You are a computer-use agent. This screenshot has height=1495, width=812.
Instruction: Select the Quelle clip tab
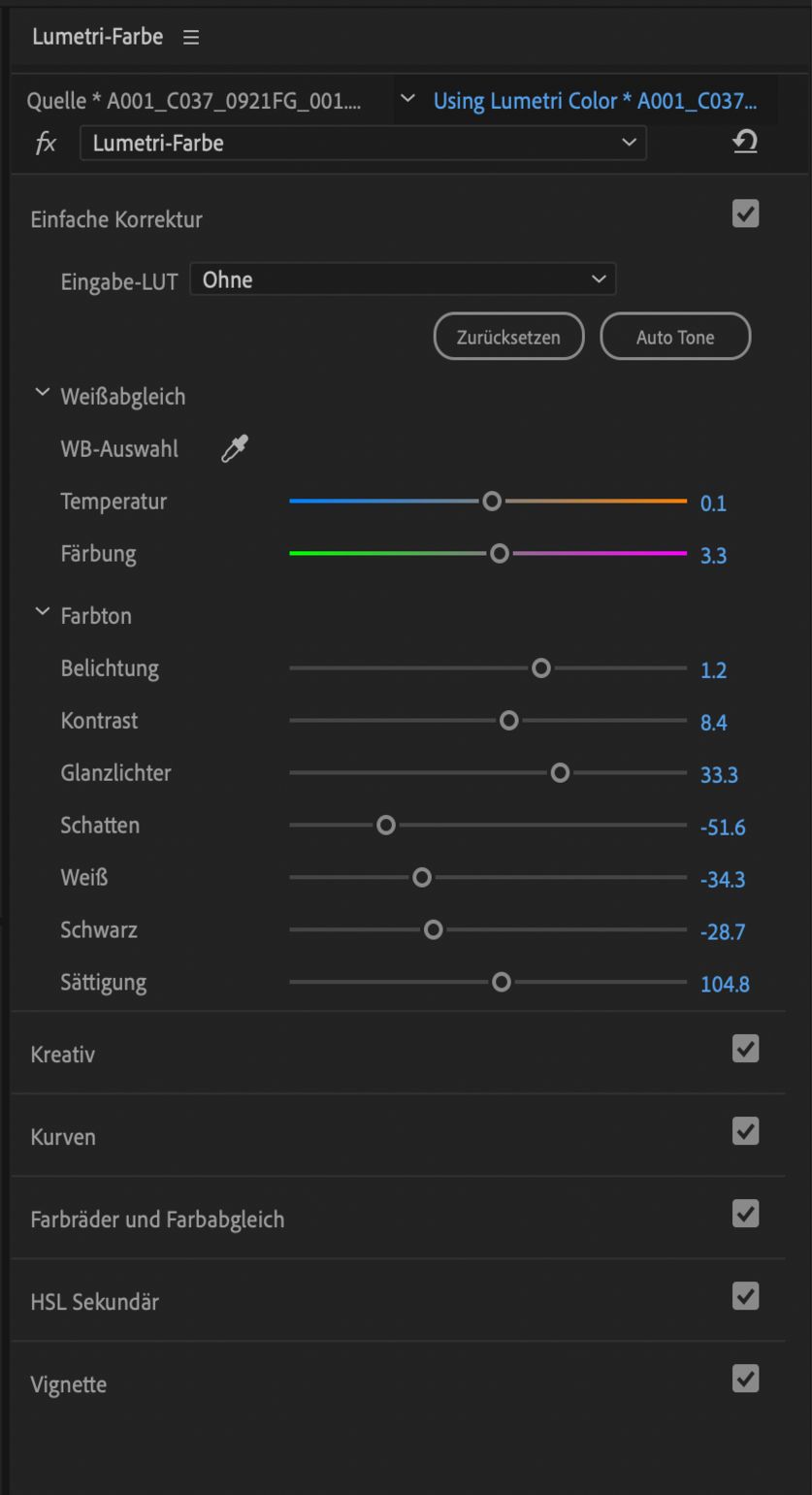point(195,101)
